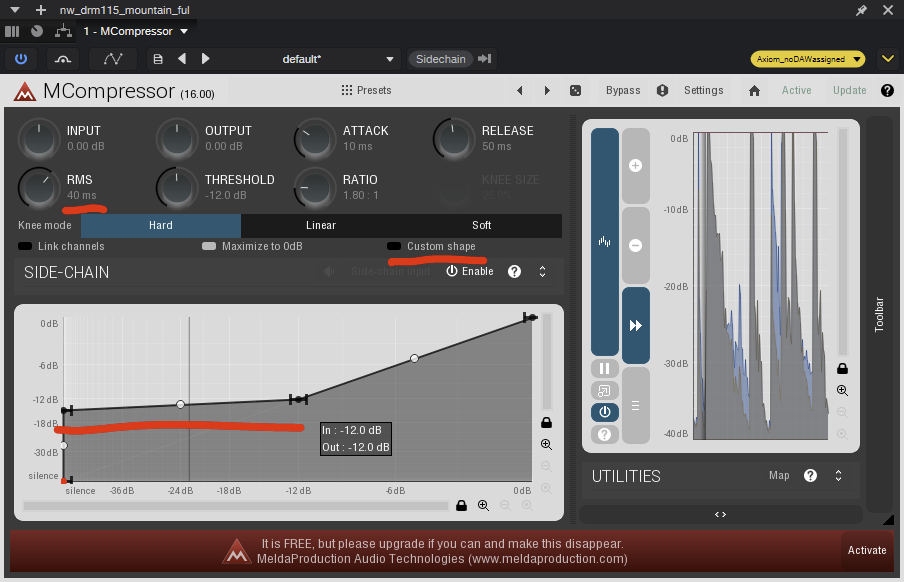Click the OUTPUT gain knob
The height and width of the screenshot is (582, 904).
[x=177, y=139]
